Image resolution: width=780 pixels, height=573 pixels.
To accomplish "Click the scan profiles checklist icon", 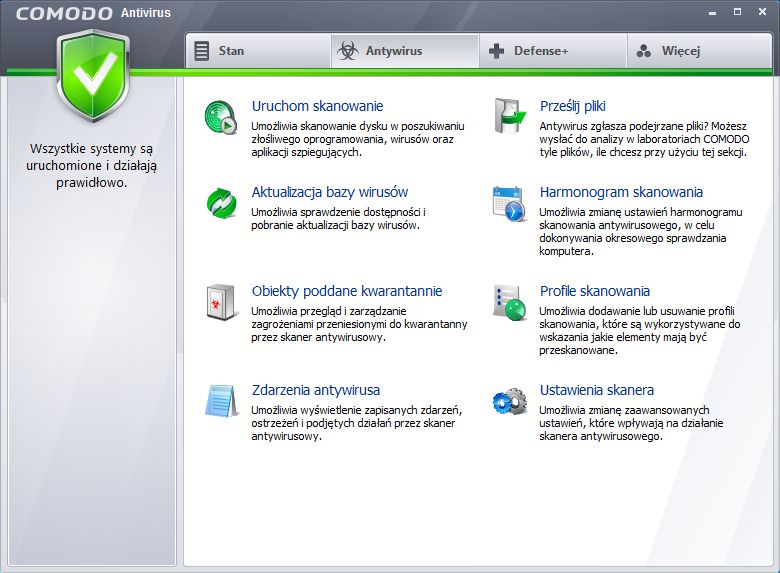I will coord(509,302).
